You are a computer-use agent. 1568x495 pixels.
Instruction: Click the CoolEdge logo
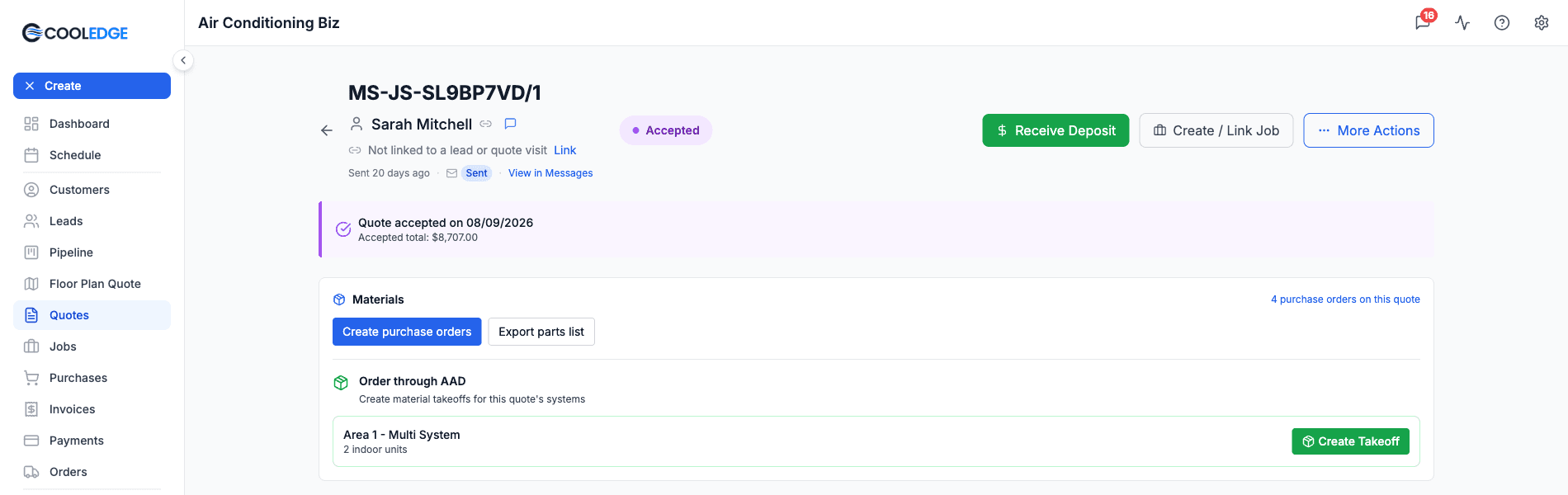[75, 33]
